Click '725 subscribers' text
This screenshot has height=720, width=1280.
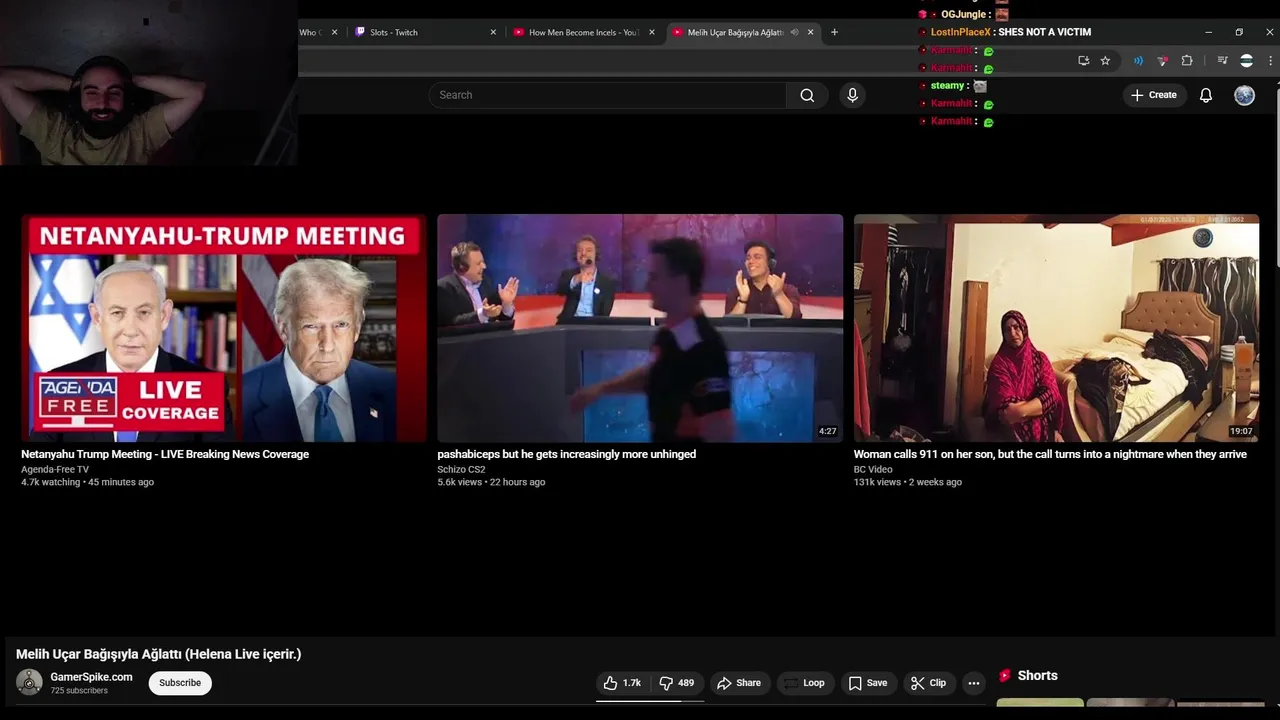(79, 691)
